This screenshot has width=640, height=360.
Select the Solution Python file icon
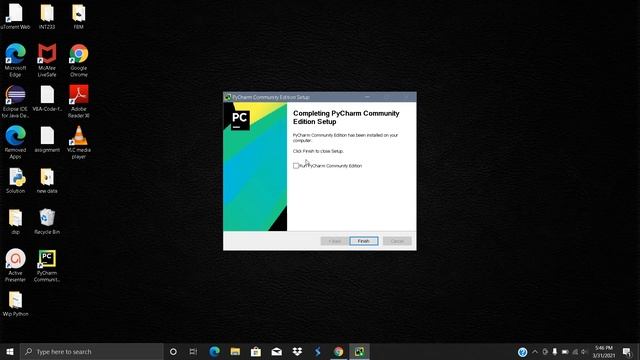pos(15,180)
